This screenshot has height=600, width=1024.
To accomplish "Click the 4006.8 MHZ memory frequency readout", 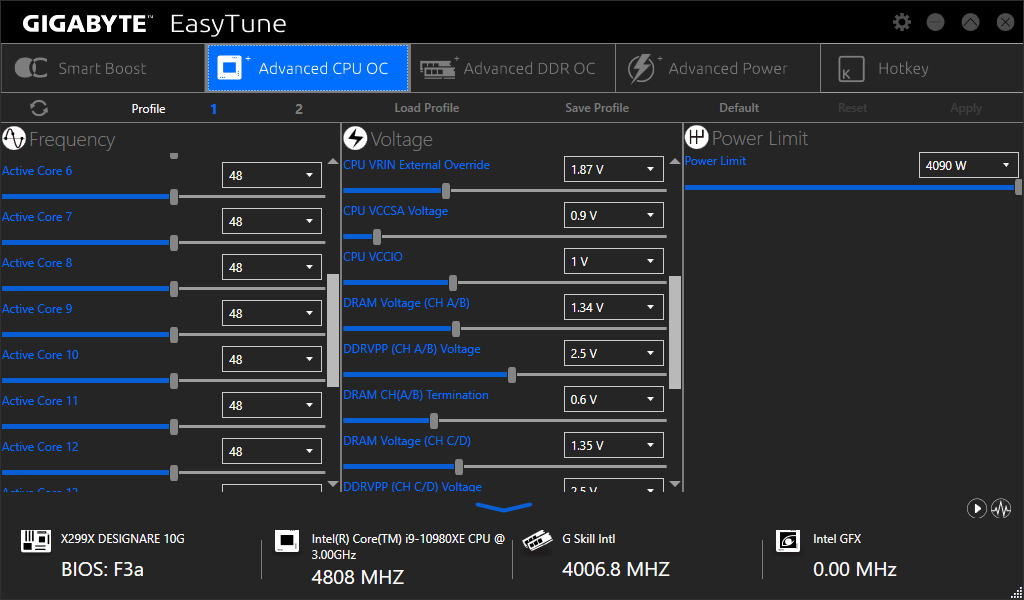I will [x=616, y=569].
